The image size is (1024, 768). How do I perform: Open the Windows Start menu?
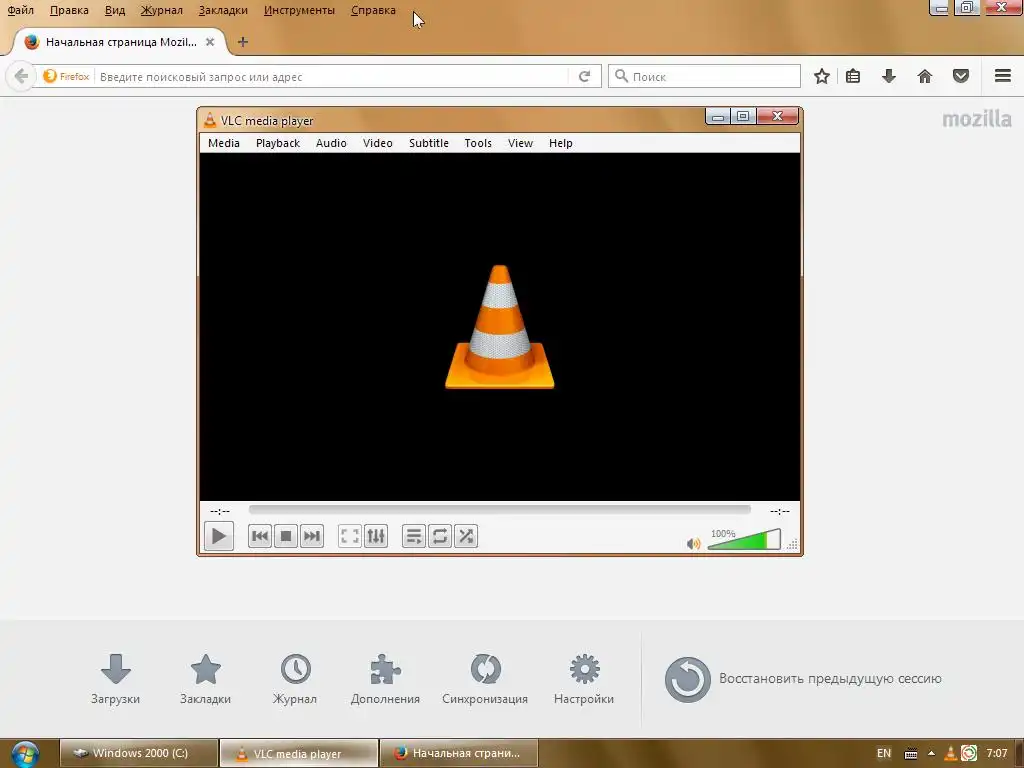[x=25, y=754]
